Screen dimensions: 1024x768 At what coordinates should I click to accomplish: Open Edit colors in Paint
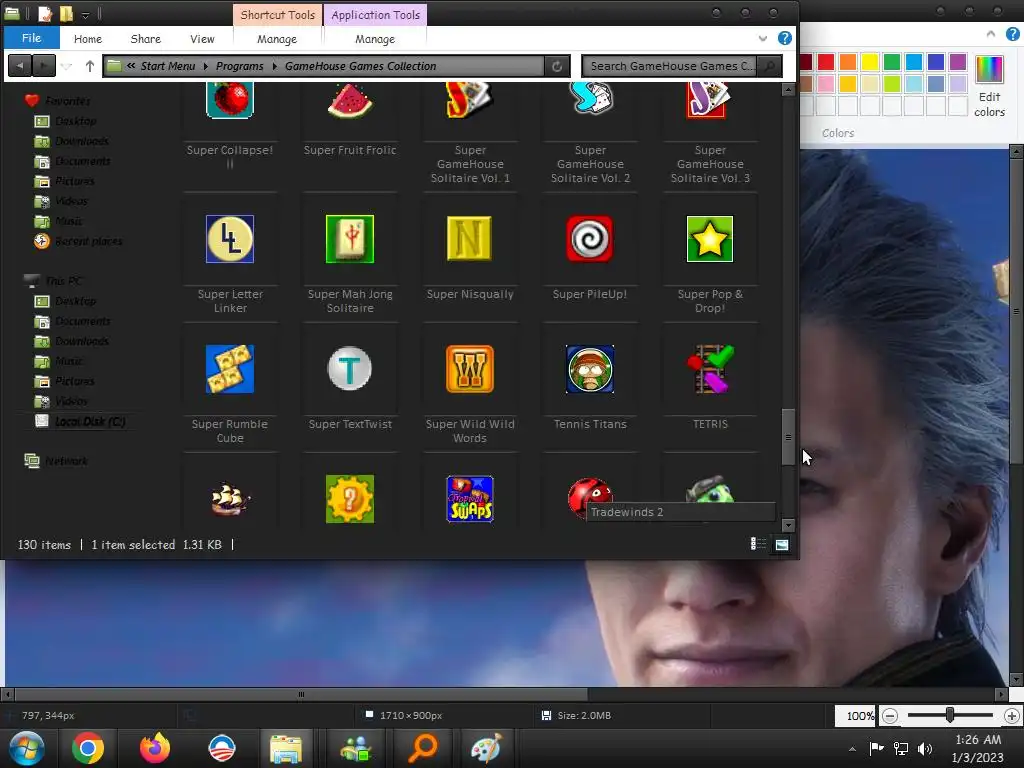tap(989, 87)
